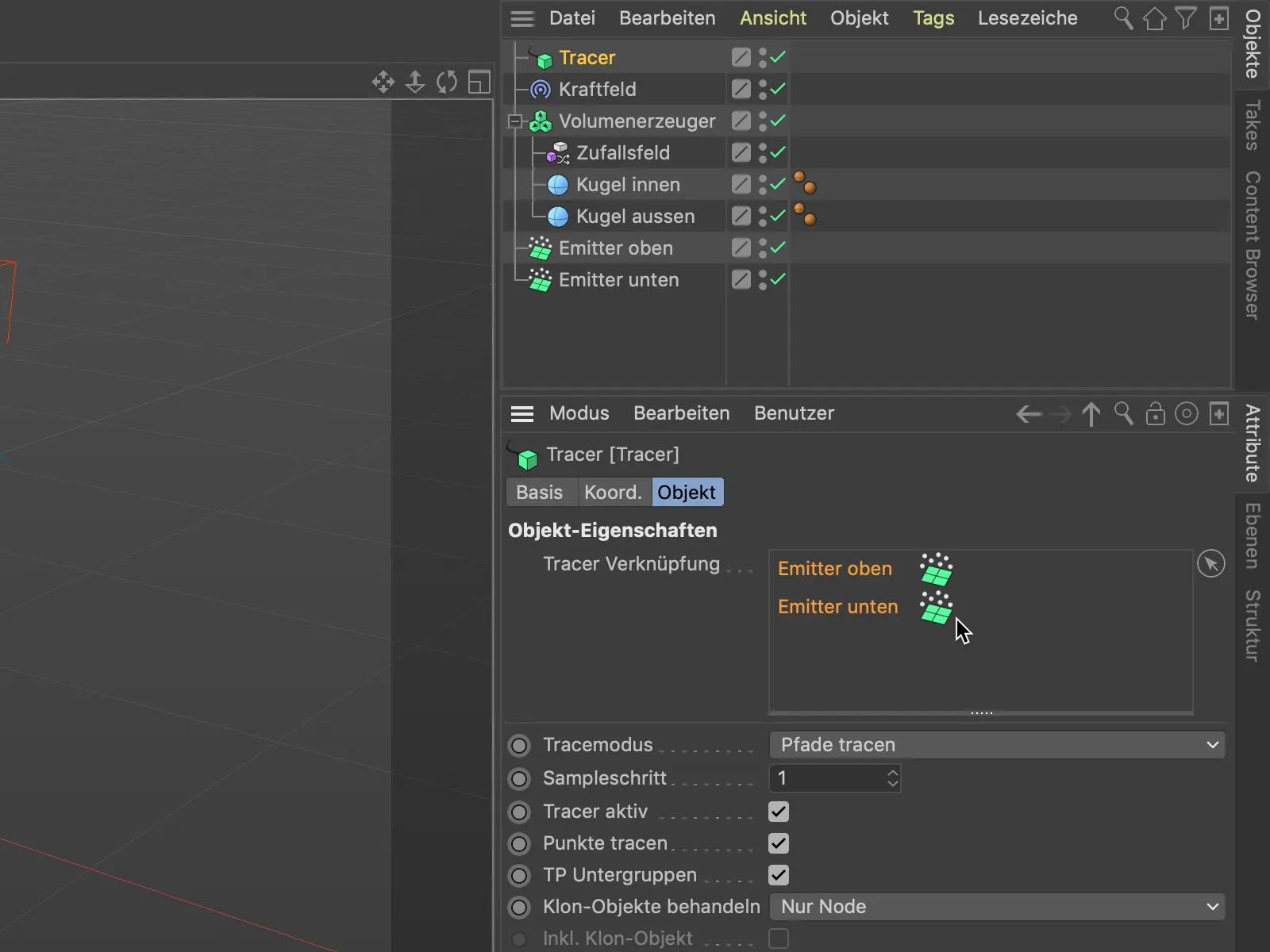Toggle Tracer enable checkmark in Object Manager
Screen dimensions: 1270x952
[778, 57]
